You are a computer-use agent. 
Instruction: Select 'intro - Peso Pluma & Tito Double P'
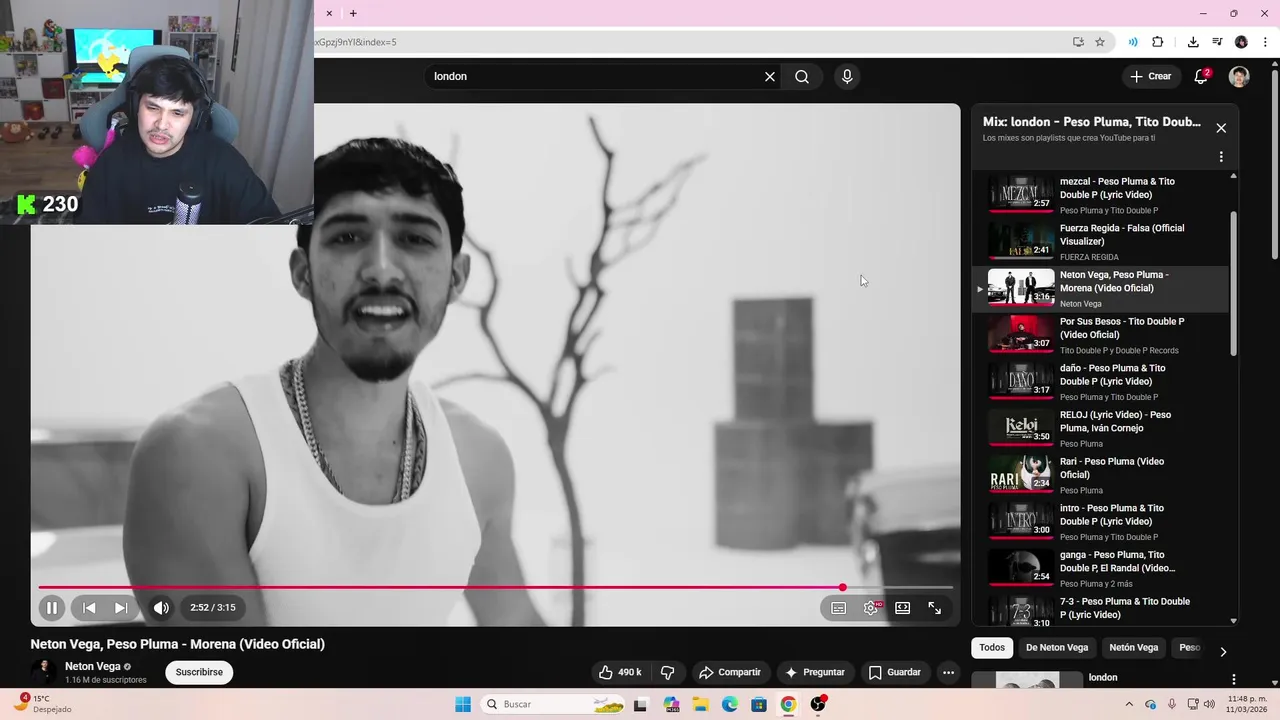pyautogui.click(x=1100, y=522)
